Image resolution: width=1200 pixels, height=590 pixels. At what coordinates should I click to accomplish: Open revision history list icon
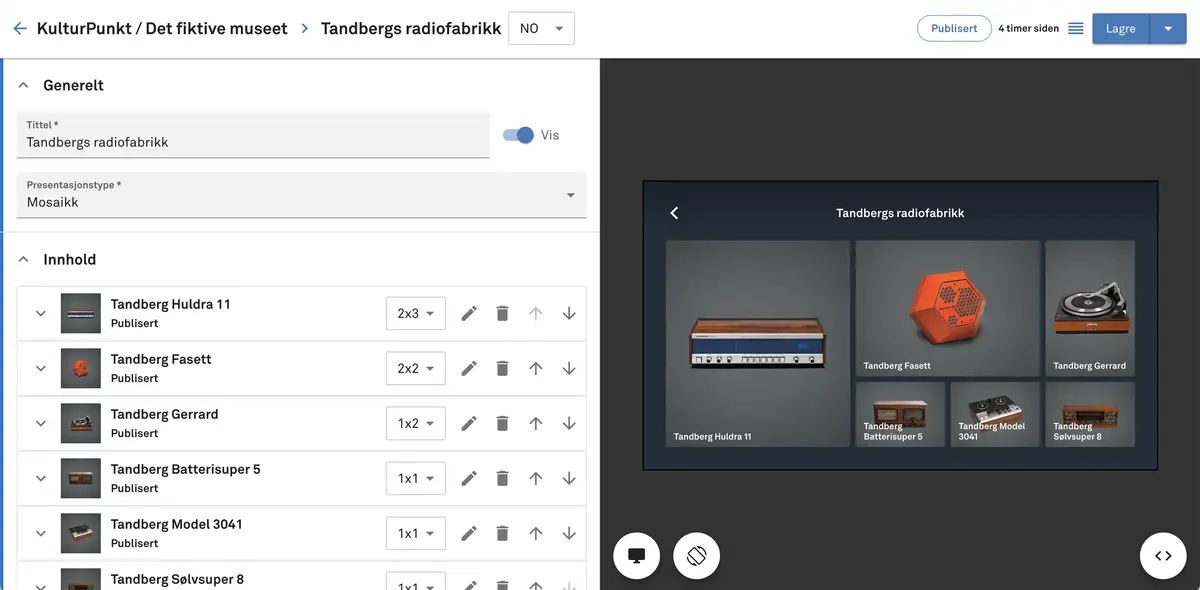pyautogui.click(x=1076, y=29)
